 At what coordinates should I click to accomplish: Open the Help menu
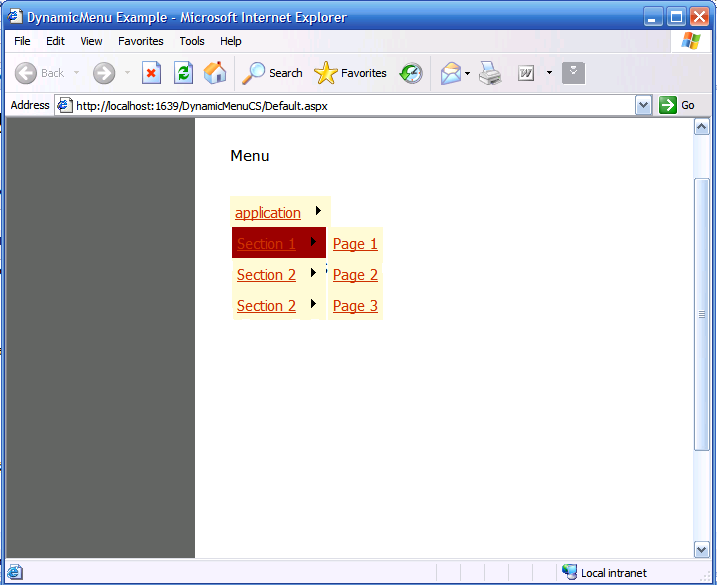tap(230, 41)
